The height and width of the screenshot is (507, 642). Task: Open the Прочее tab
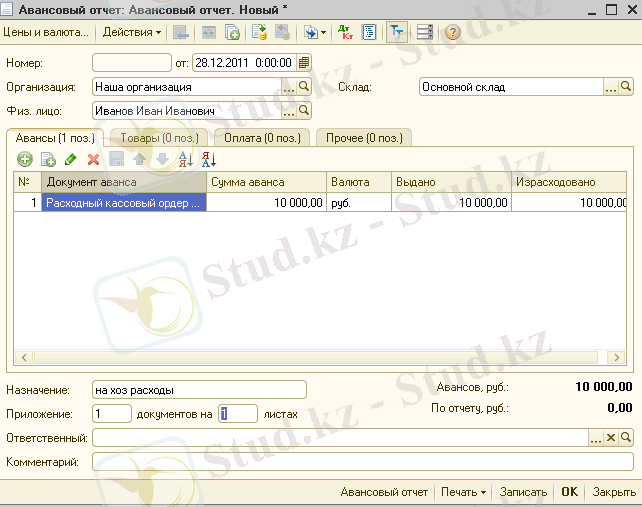point(363,137)
